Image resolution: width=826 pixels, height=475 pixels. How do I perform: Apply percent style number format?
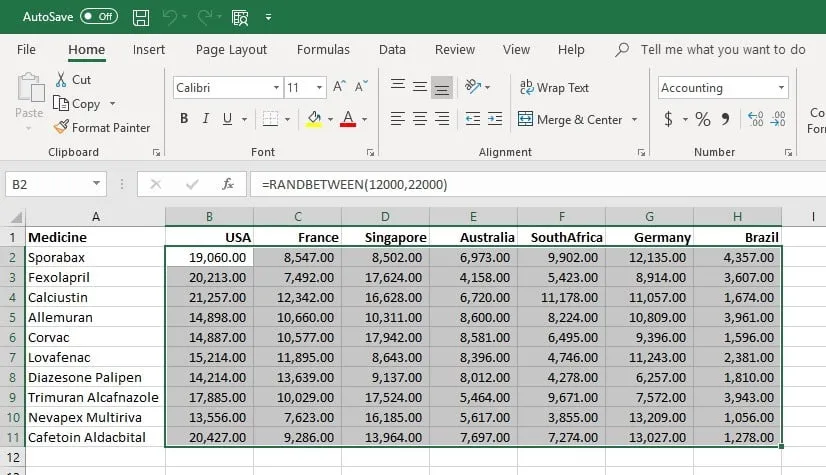702,119
